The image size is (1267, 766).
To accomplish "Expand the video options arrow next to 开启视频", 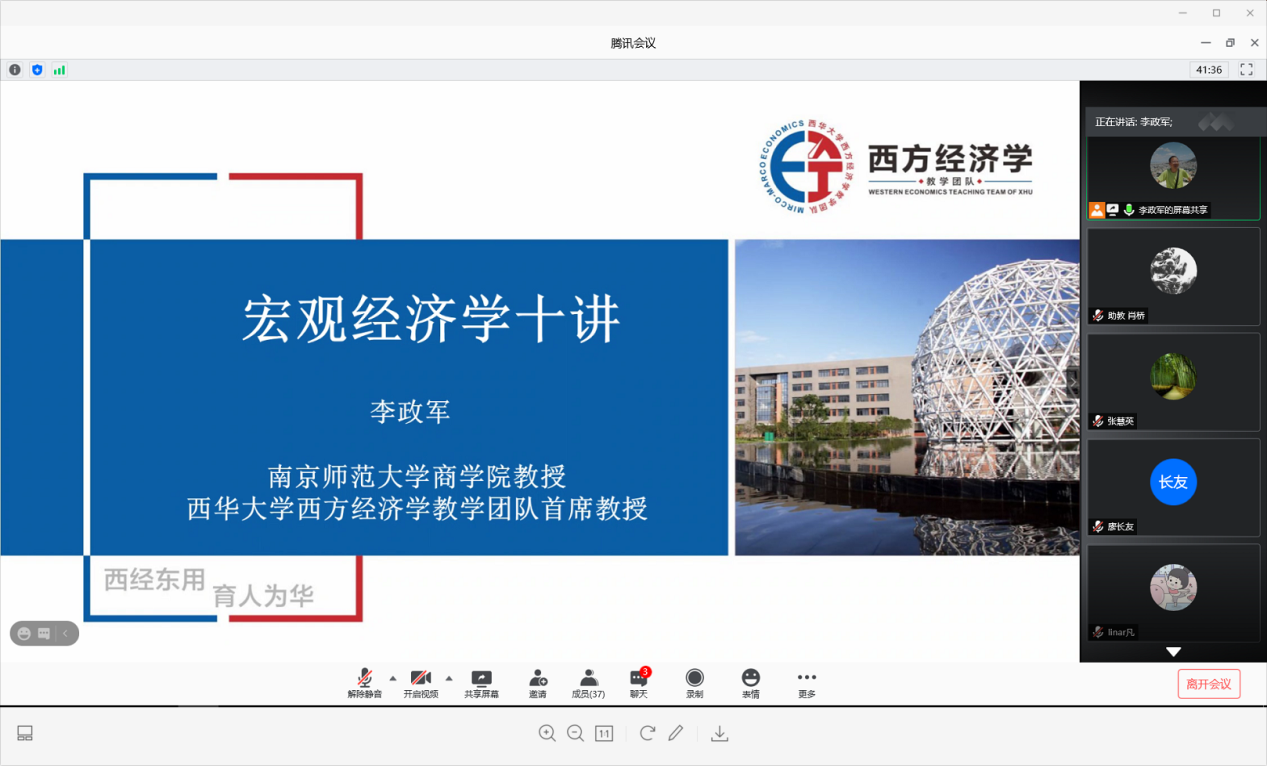I will [x=448, y=677].
